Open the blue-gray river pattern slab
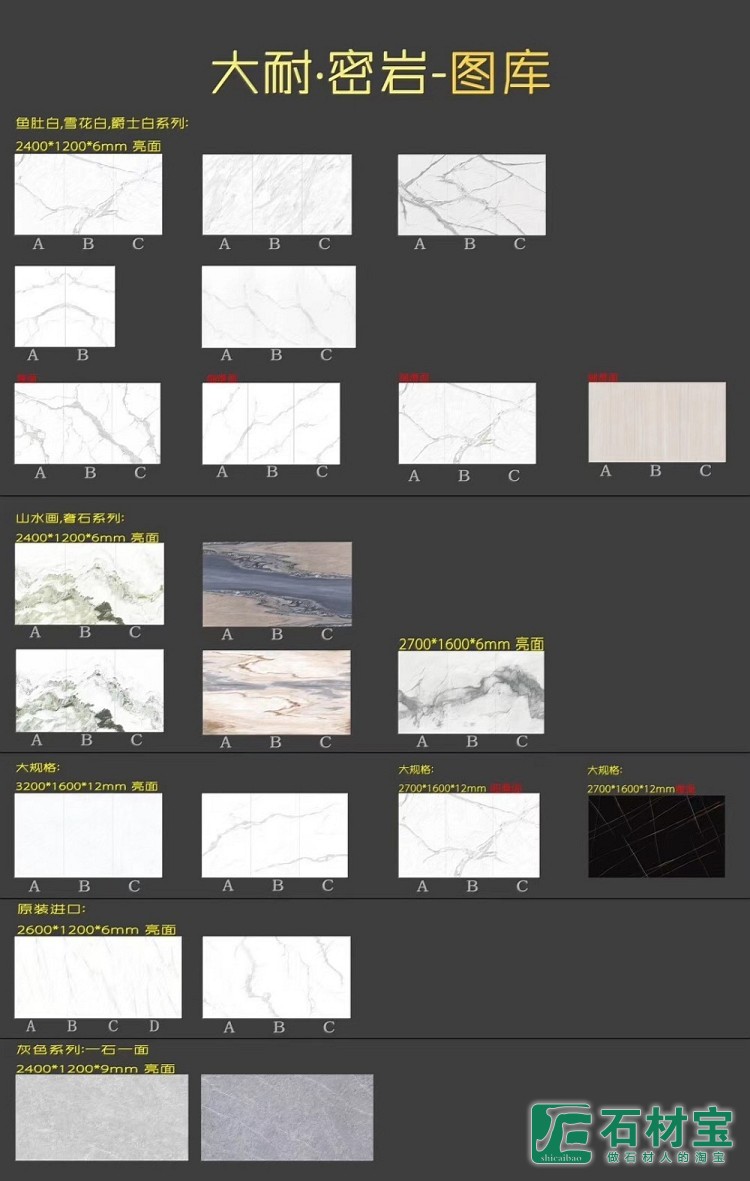This screenshot has height=1181, width=750. click(277, 584)
